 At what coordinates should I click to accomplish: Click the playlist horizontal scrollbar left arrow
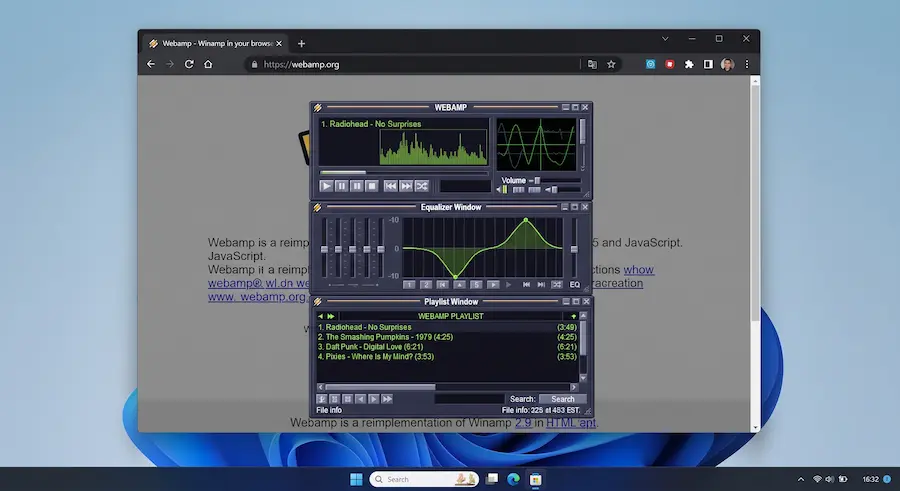320,387
